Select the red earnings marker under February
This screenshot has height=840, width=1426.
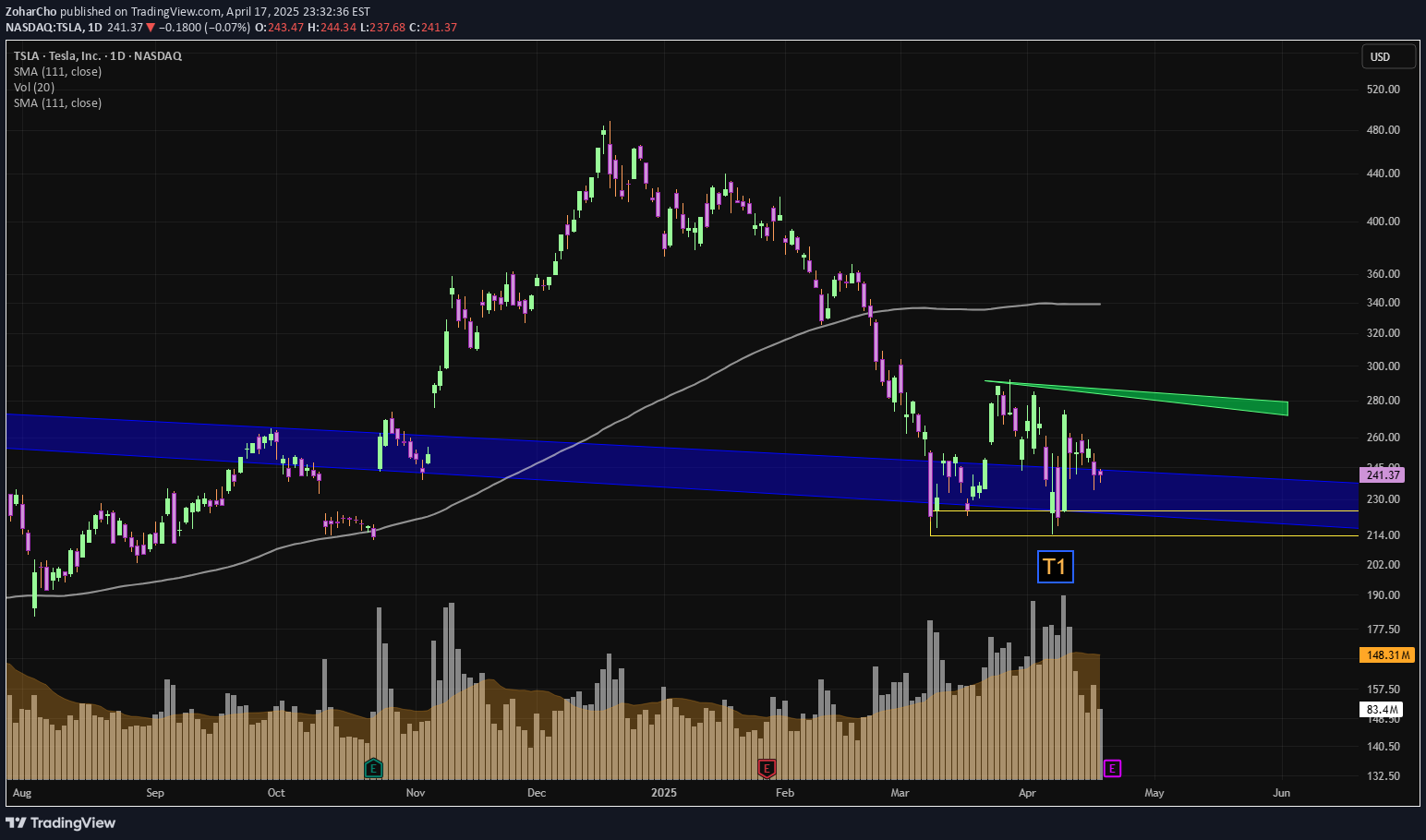coord(766,768)
